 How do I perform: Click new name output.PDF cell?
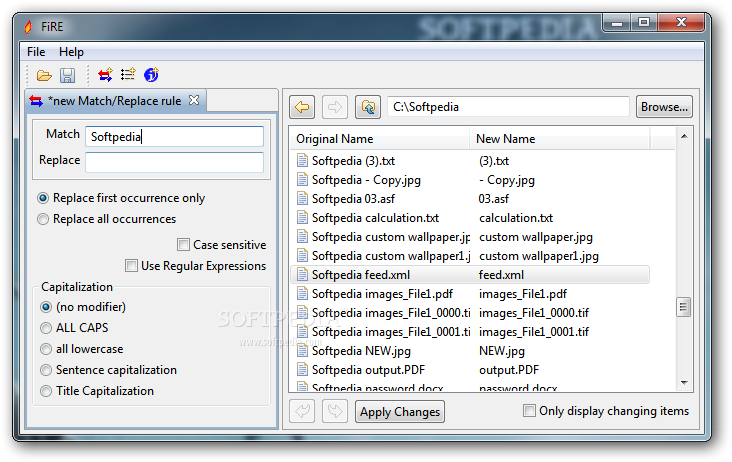509,370
